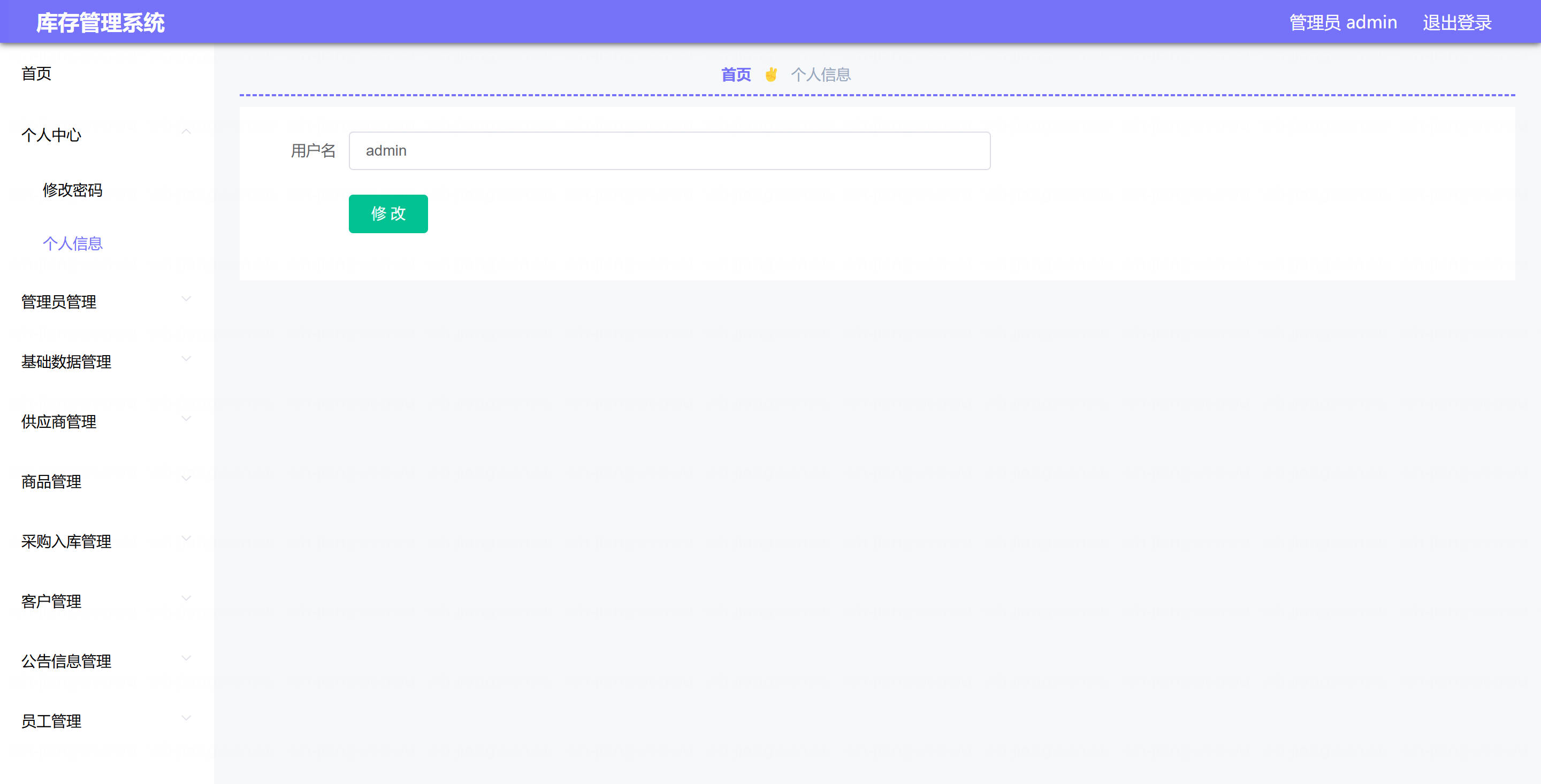
Task: Click the green 修改 button
Action: tap(388, 213)
